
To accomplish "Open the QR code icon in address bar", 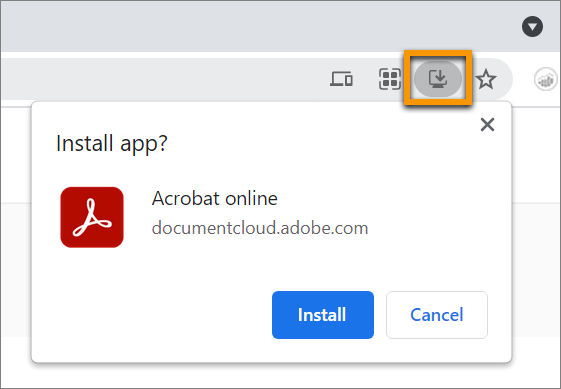I will [x=390, y=79].
